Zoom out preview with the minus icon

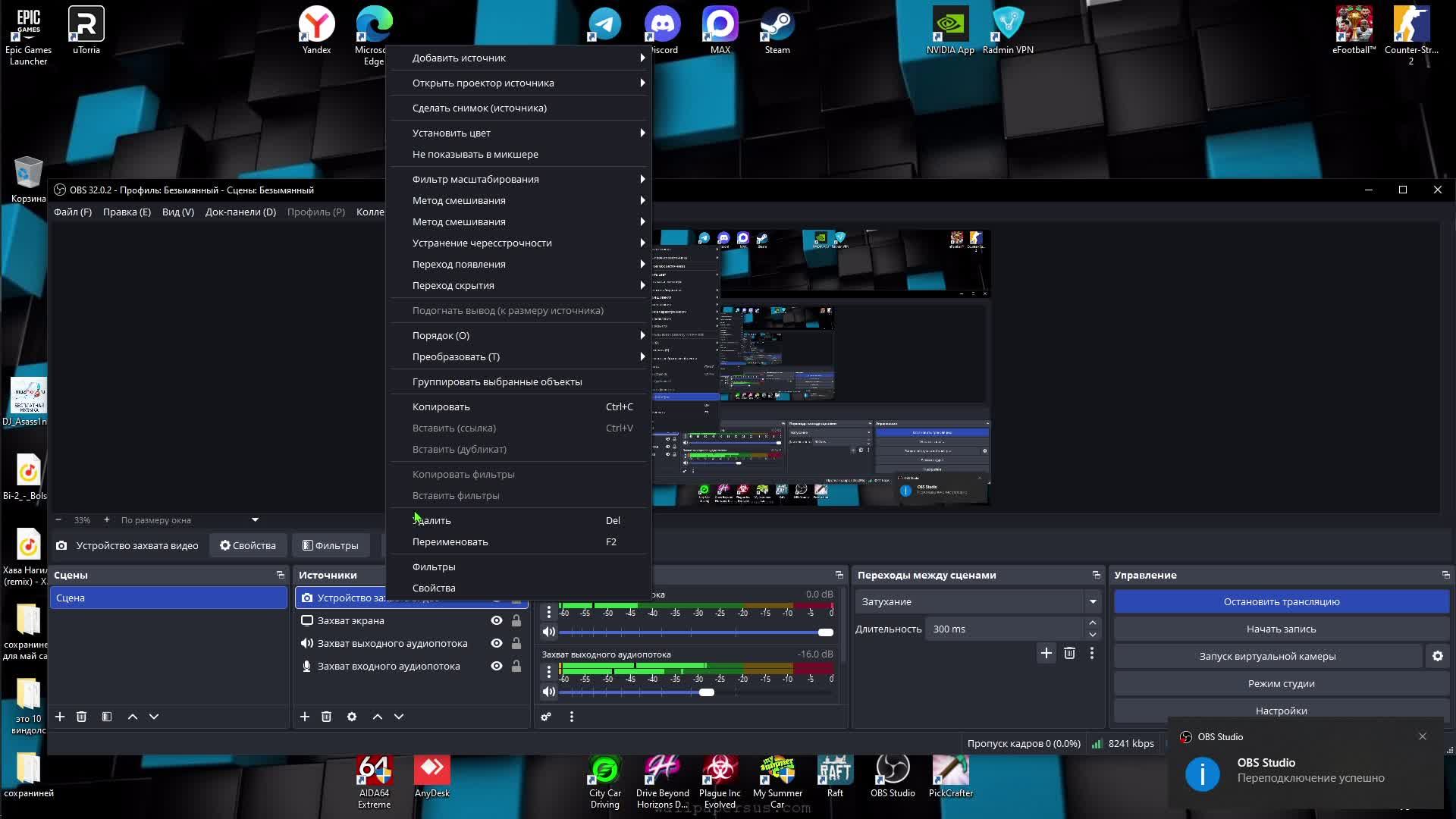click(x=58, y=520)
